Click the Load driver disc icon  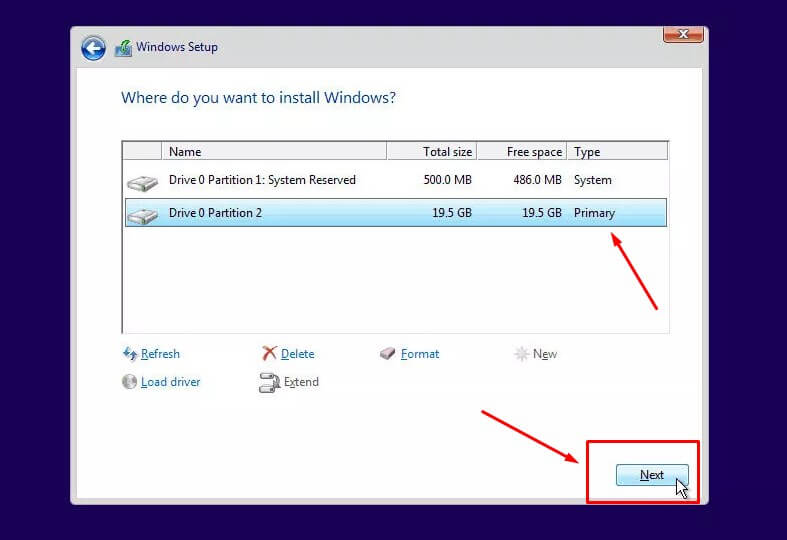tap(129, 381)
